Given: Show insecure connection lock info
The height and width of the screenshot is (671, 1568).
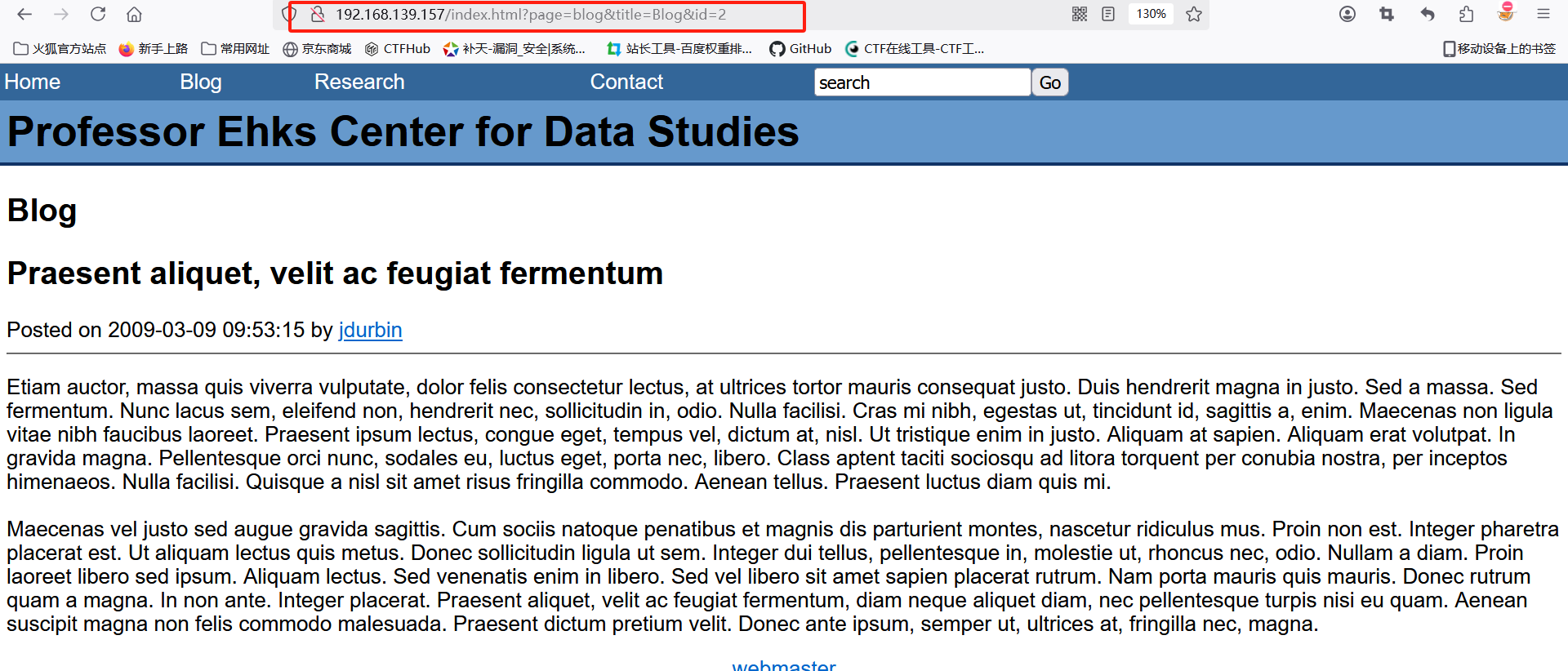Looking at the screenshot, I should 318,14.
